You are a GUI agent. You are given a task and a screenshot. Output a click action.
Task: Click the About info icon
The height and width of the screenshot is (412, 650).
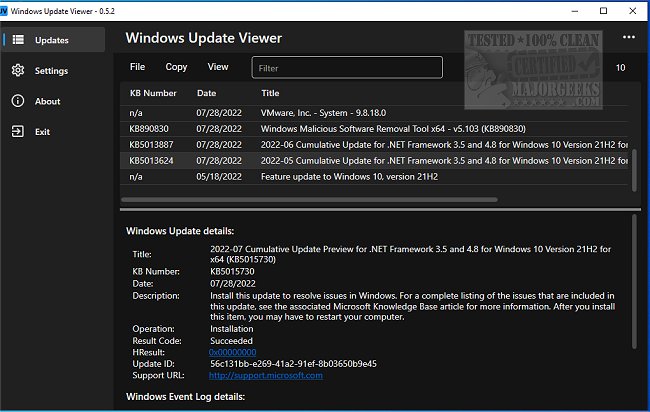(x=18, y=101)
